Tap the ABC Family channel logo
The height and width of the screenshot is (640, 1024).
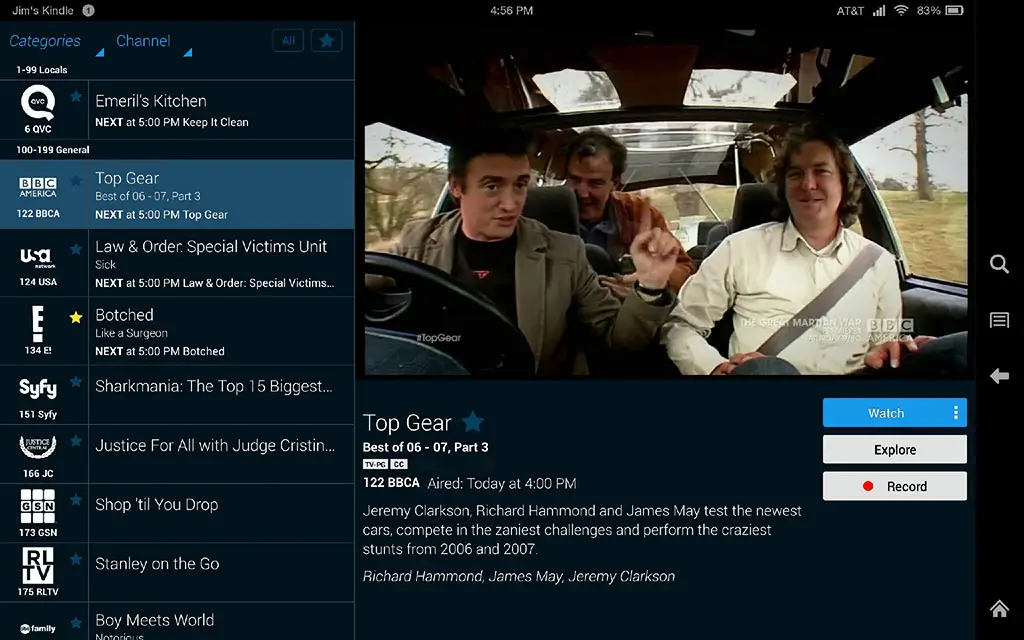tap(38, 628)
